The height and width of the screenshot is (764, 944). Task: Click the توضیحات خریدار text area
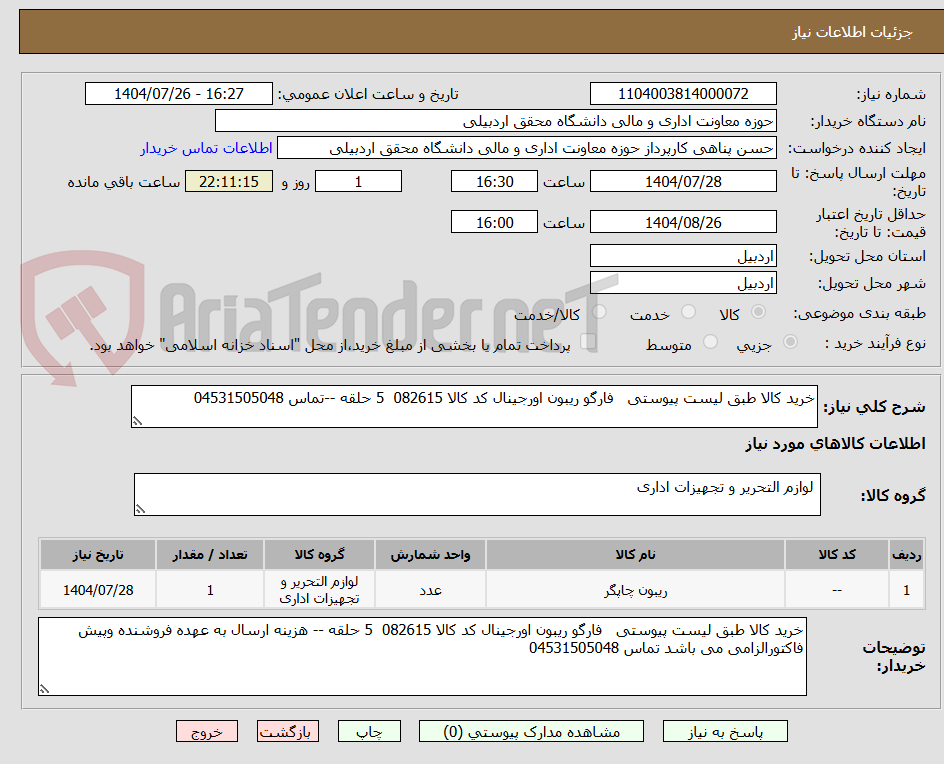tap(422, 656)
